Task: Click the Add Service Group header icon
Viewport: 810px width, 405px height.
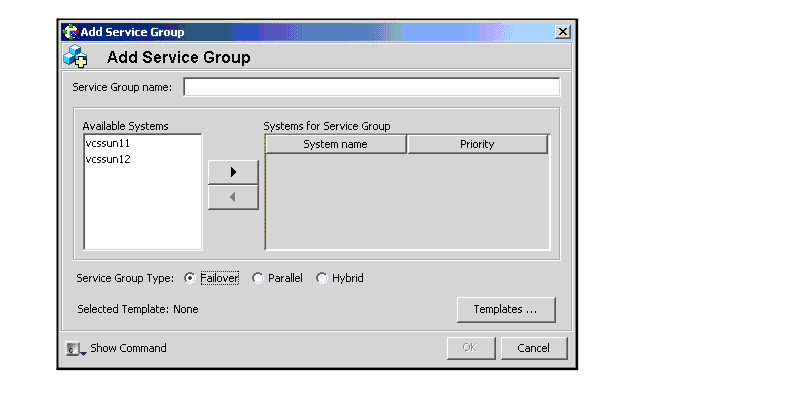Action: tap(76, 57)
